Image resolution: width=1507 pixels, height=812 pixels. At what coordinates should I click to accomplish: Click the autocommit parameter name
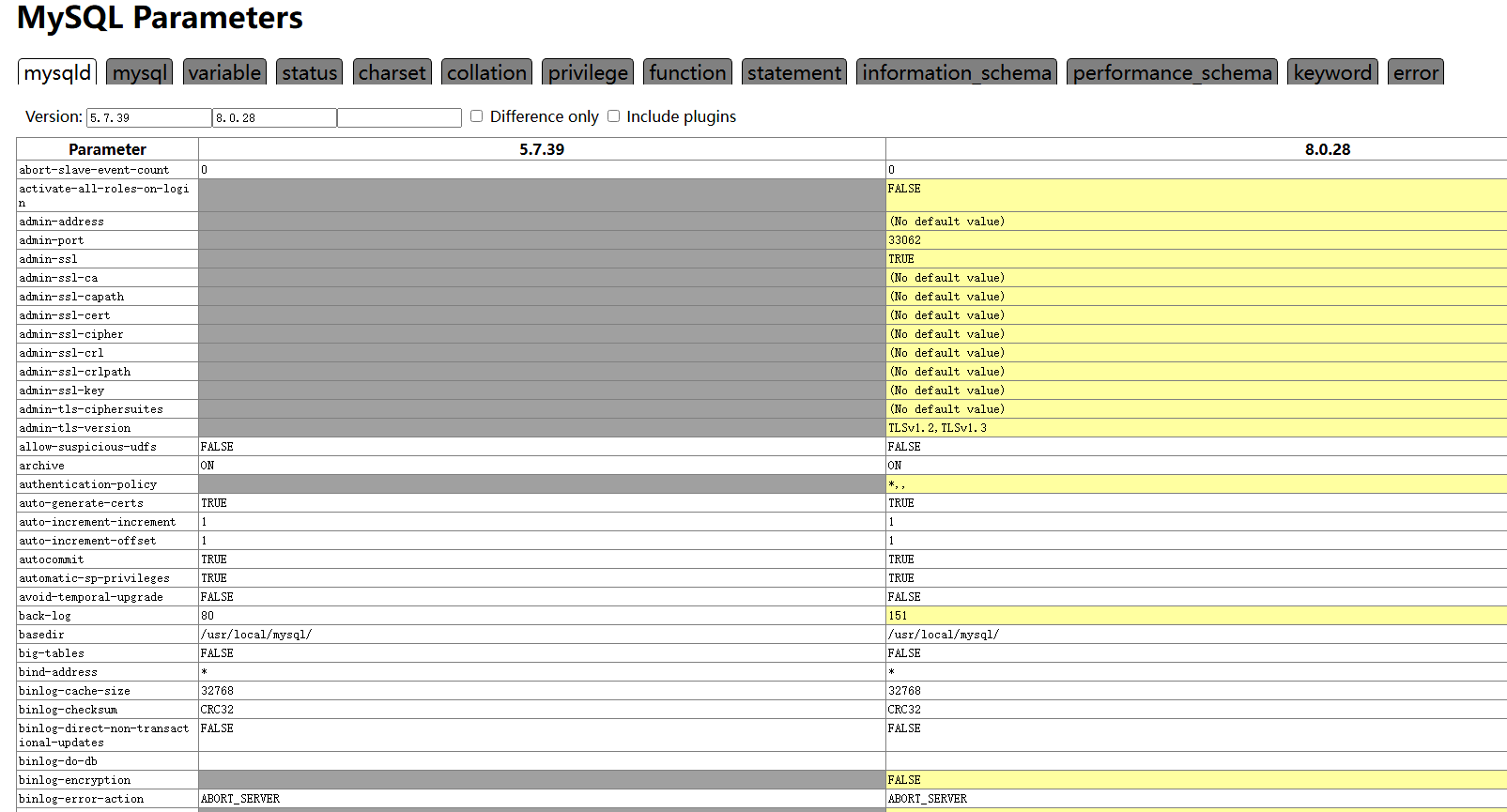51,559
